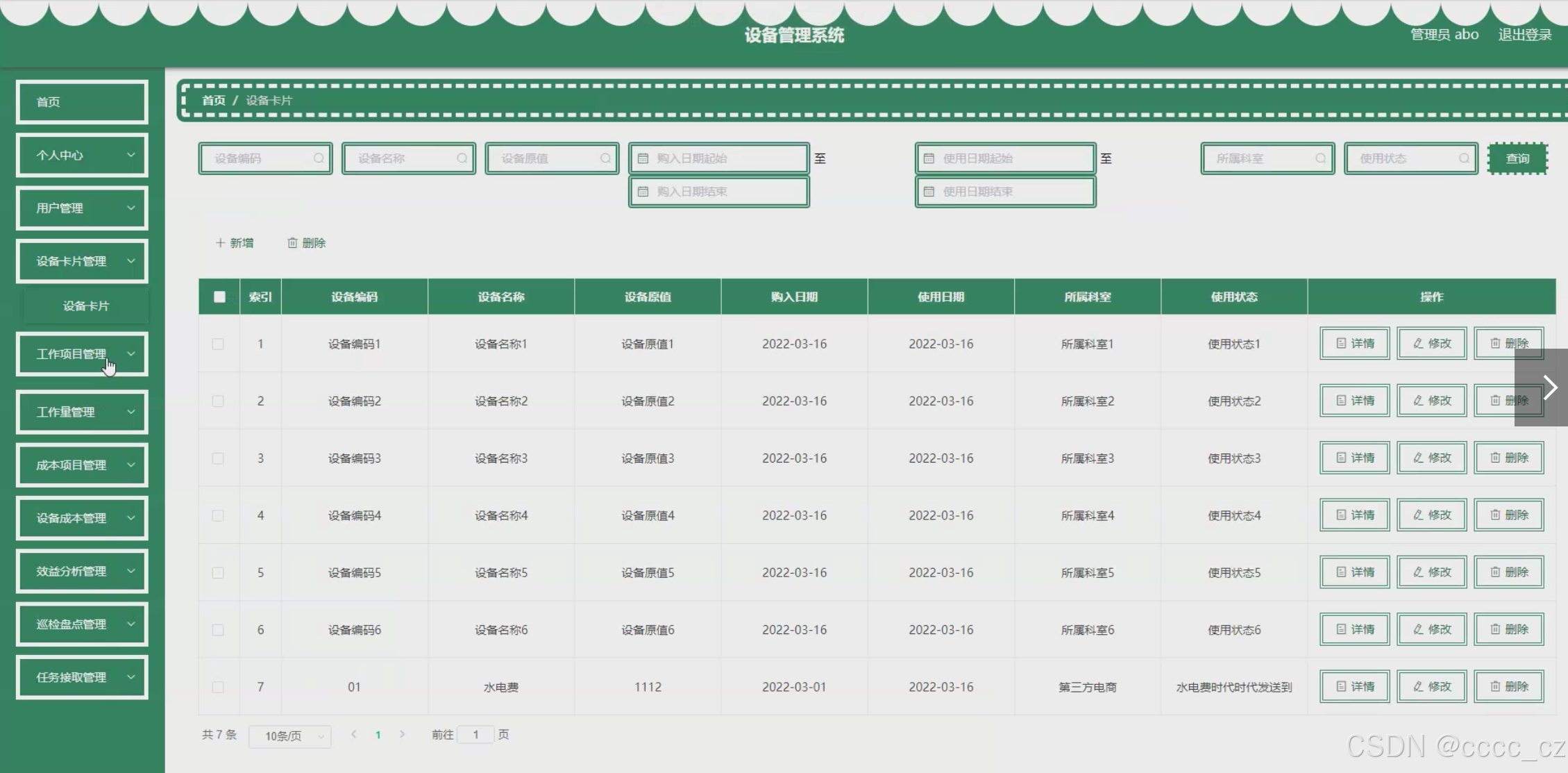Click 修改 button for row 5
Screen dimensions: 1568x773
click(x=1432, y=572)
